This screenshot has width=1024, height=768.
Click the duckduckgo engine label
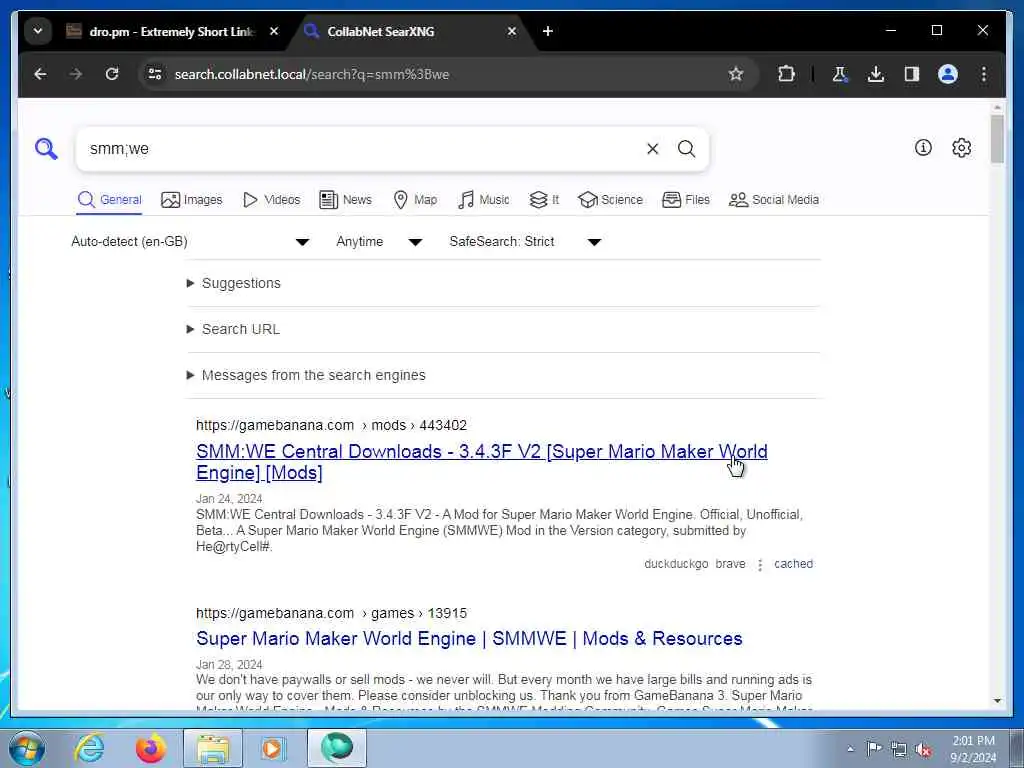(676, 564)
